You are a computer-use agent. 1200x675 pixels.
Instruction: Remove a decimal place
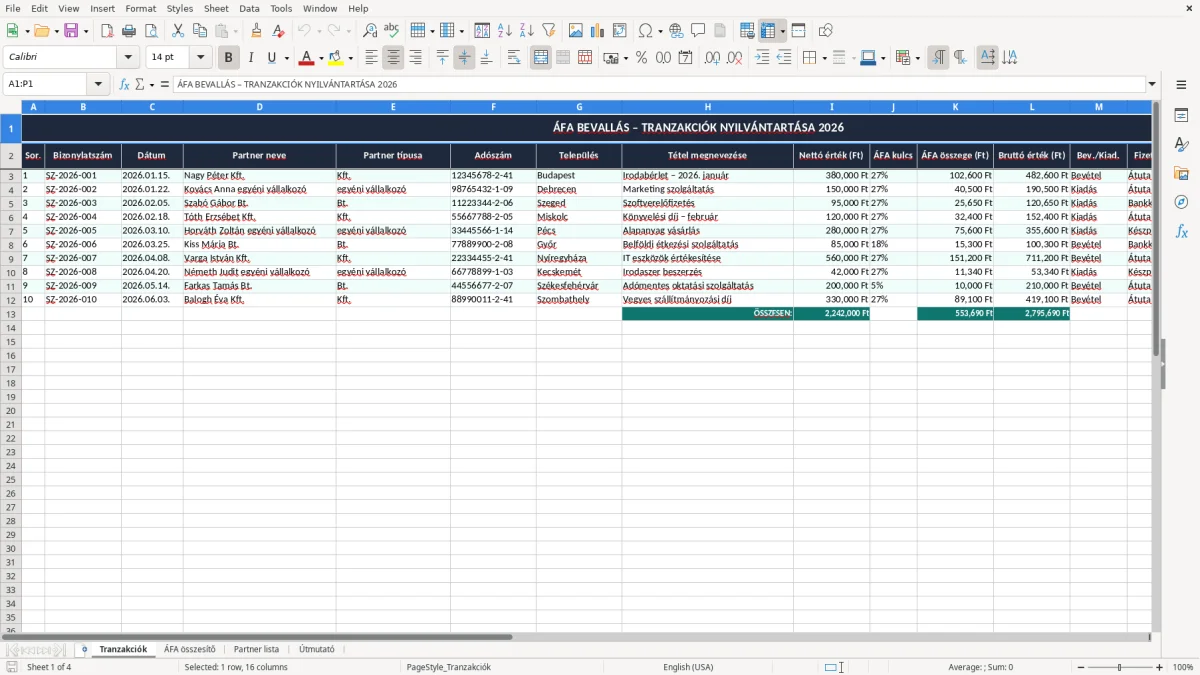734,58
